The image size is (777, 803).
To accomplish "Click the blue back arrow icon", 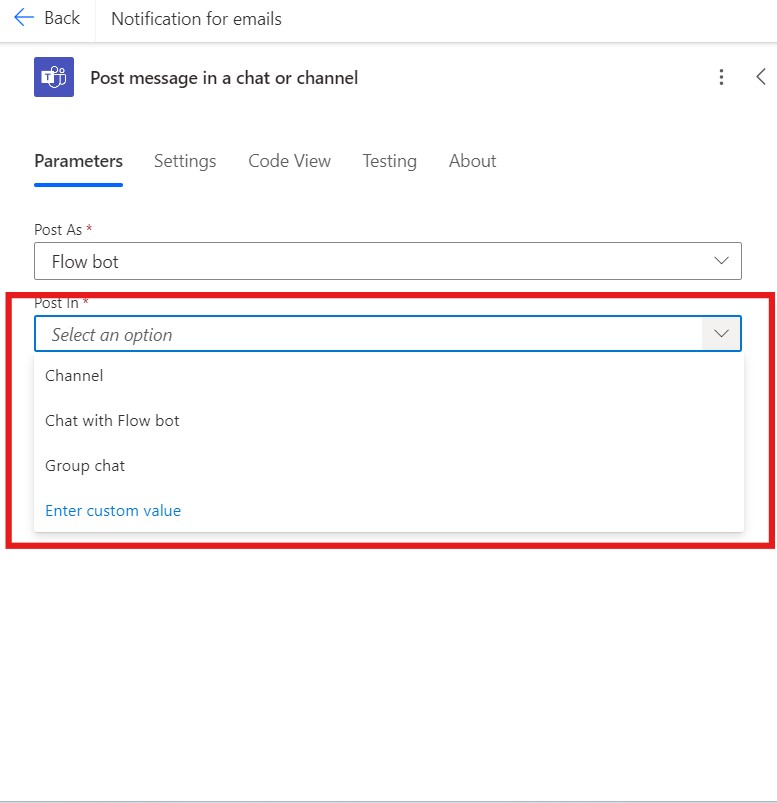I will (24, 18).
